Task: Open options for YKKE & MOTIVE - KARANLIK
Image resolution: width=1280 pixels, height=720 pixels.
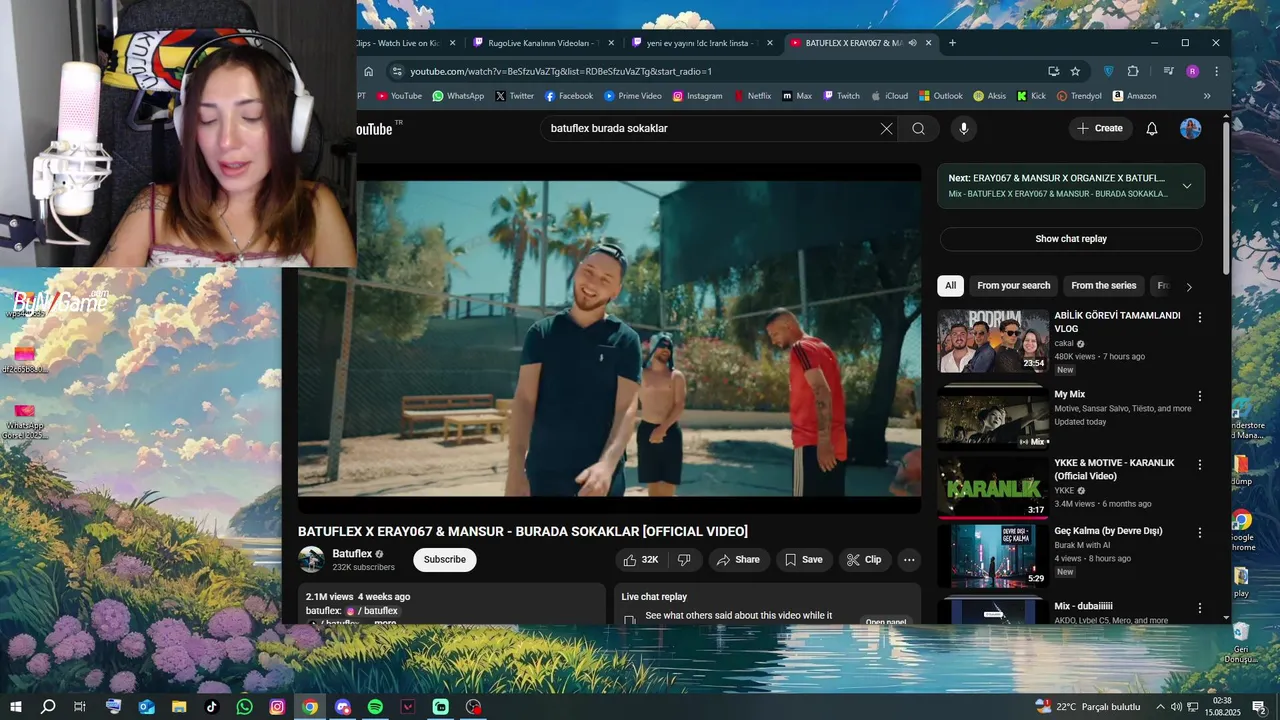Action: click(1200, 465)
